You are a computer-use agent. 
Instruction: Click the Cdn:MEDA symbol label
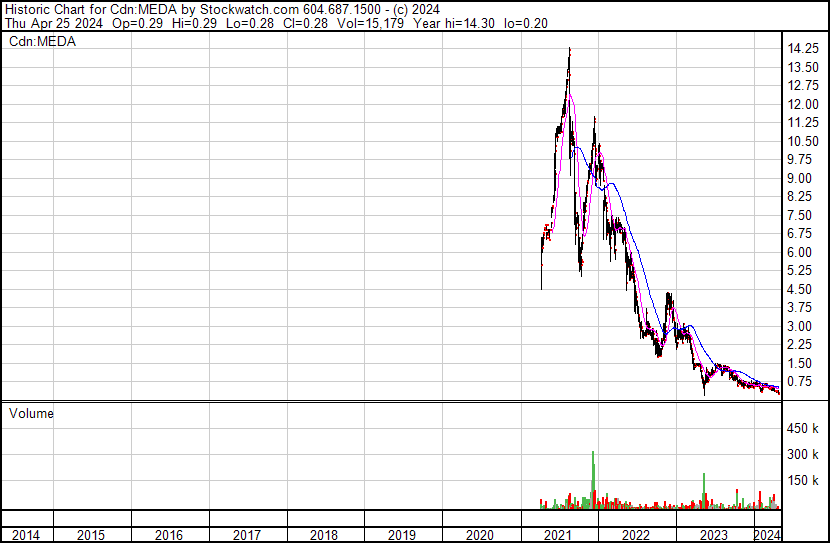42,42
